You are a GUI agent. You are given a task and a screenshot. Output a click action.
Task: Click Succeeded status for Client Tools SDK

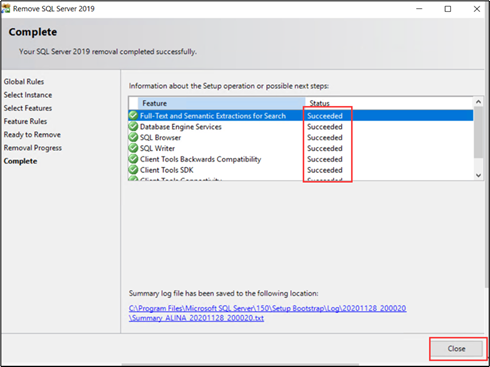point(325,170)
